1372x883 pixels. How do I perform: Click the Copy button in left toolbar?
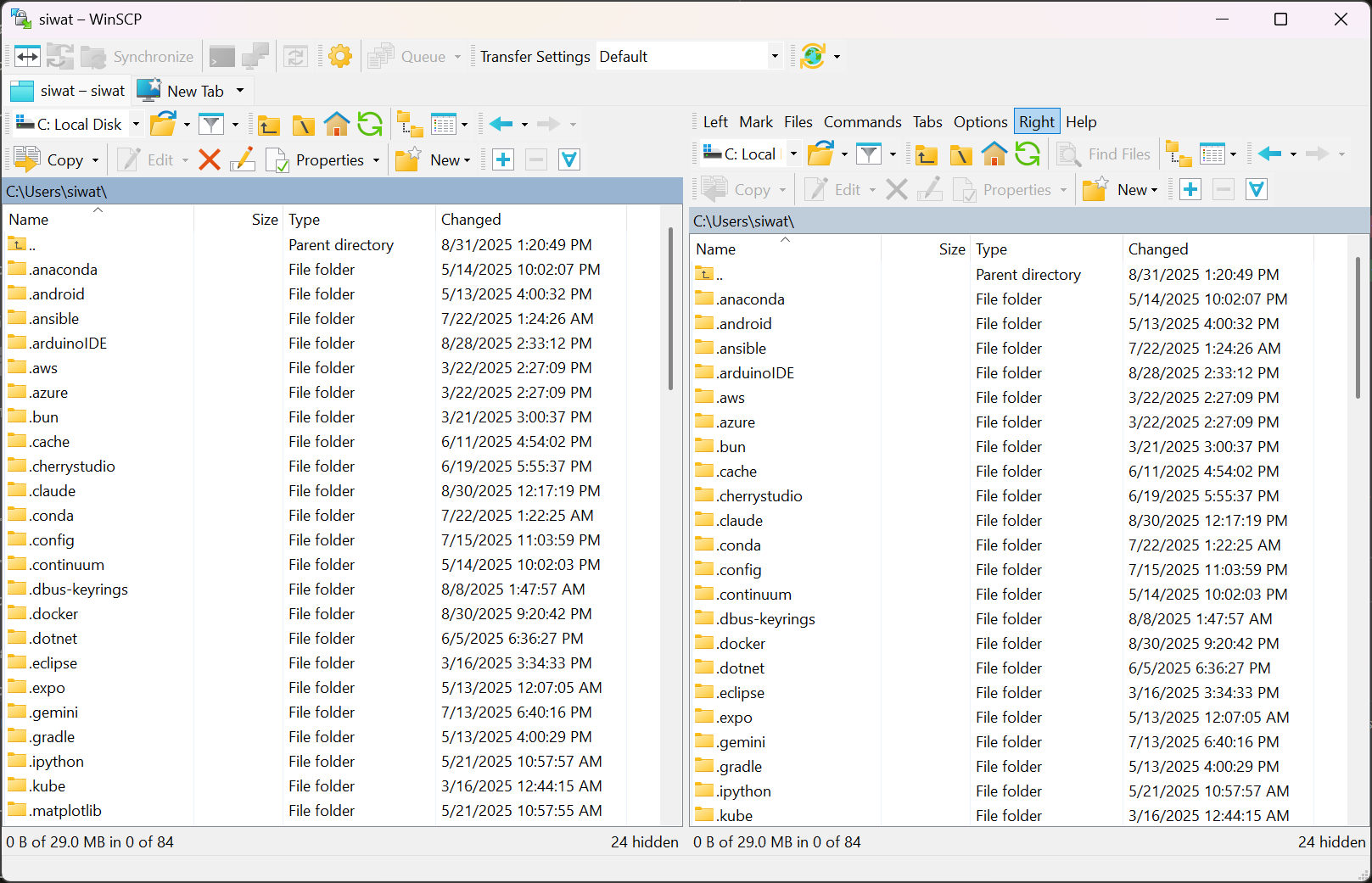48,159
